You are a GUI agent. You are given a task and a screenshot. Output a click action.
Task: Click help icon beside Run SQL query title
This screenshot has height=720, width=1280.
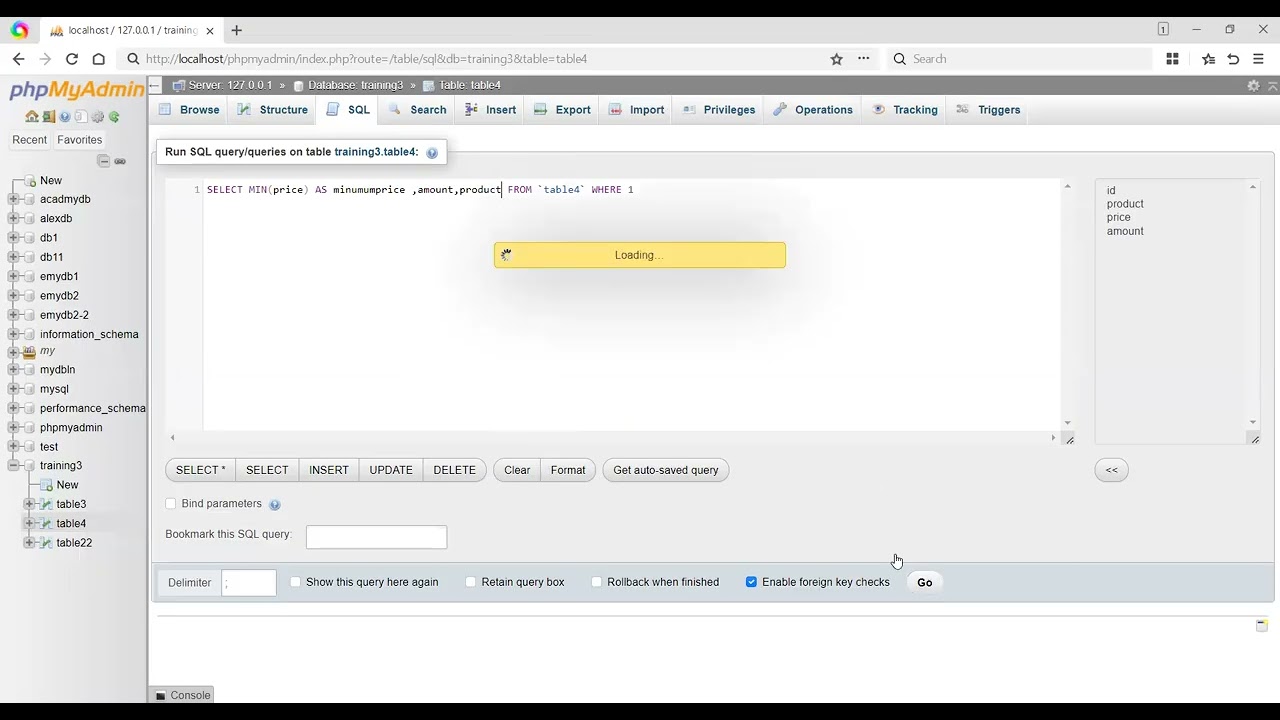point(432,153)
